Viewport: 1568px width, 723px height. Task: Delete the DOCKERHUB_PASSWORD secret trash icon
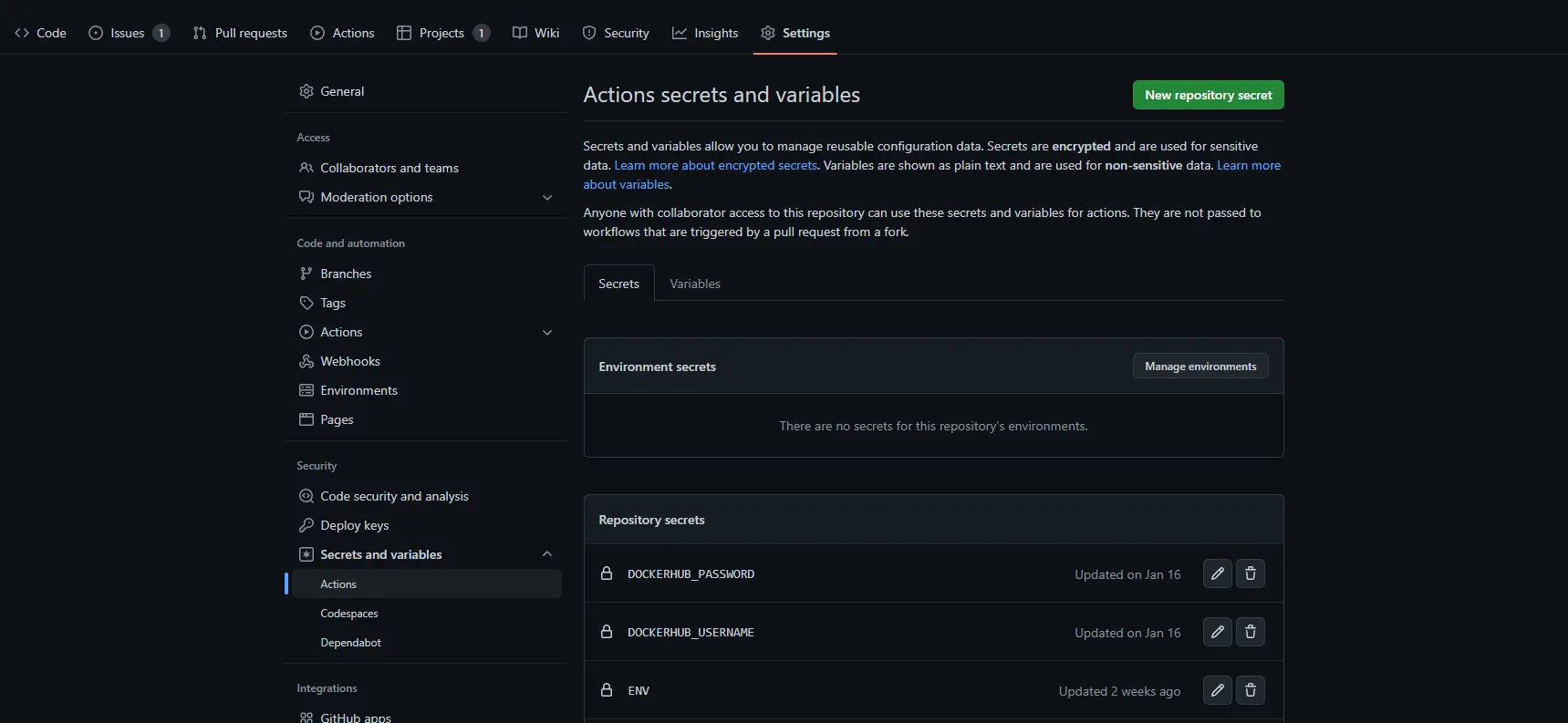(x=1250, y=573)
